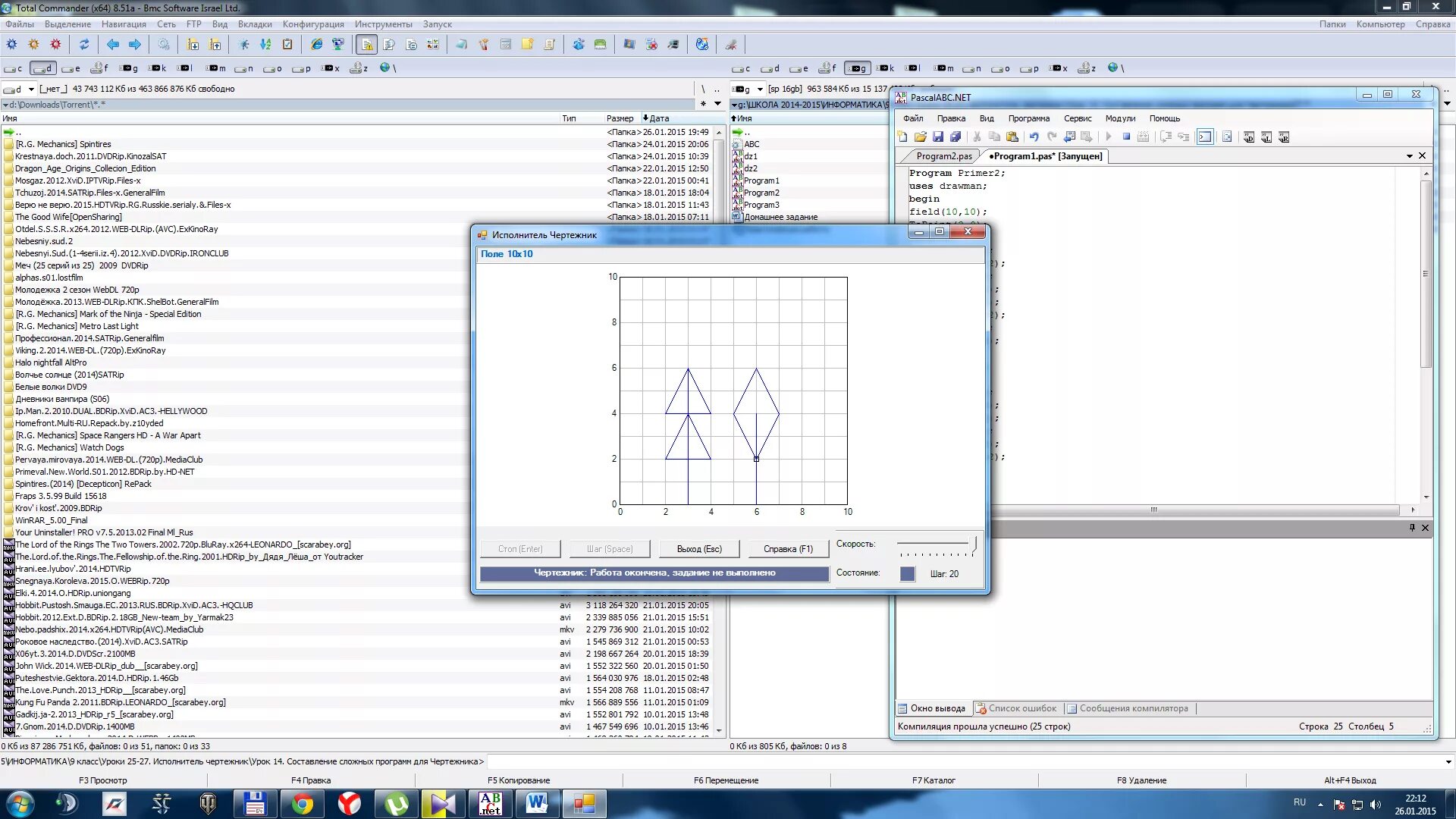Expand the PascalABC open tabs list arrow

pyautogui.click(x=1409, y=156)
